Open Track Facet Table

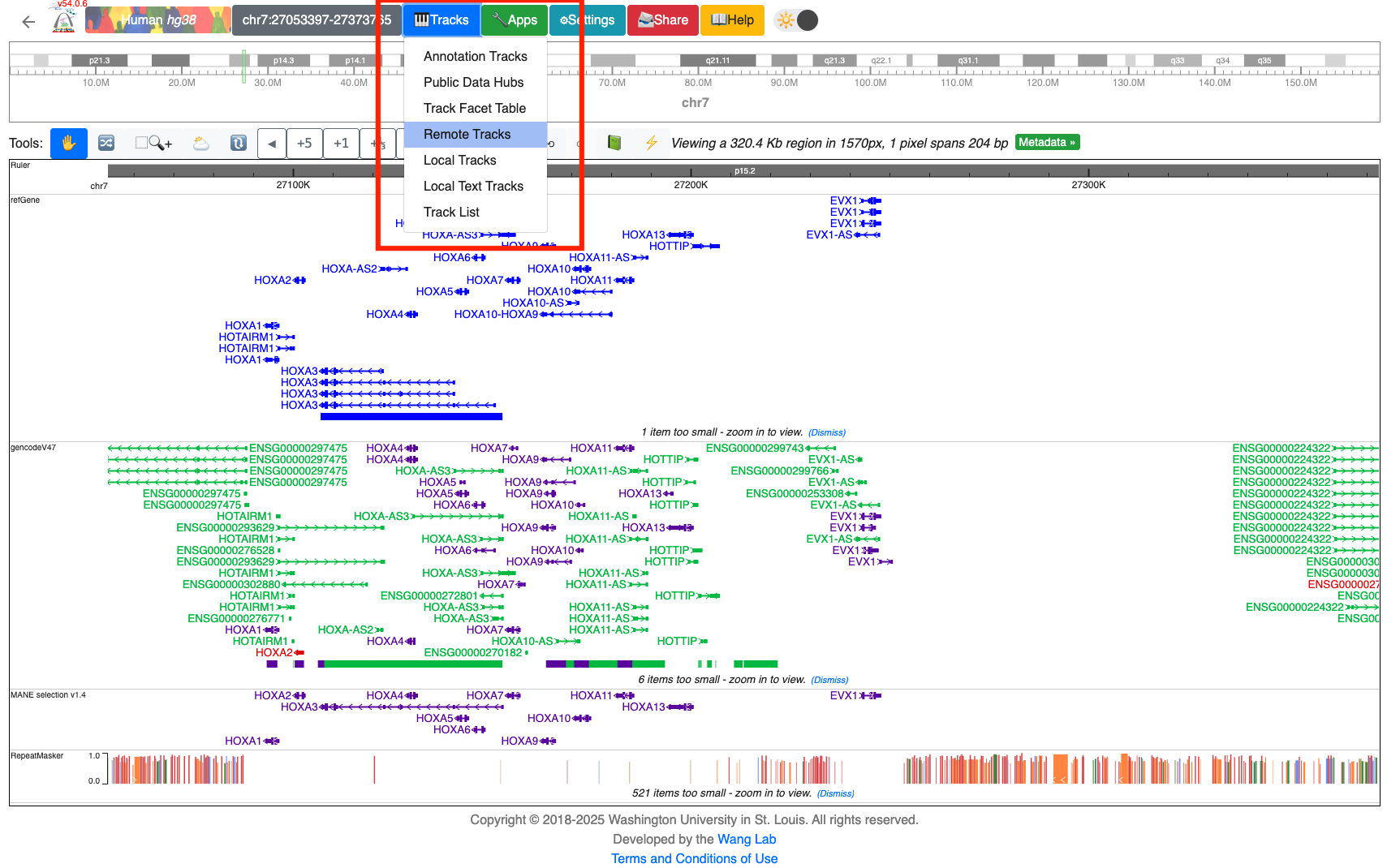pos(474,109)
